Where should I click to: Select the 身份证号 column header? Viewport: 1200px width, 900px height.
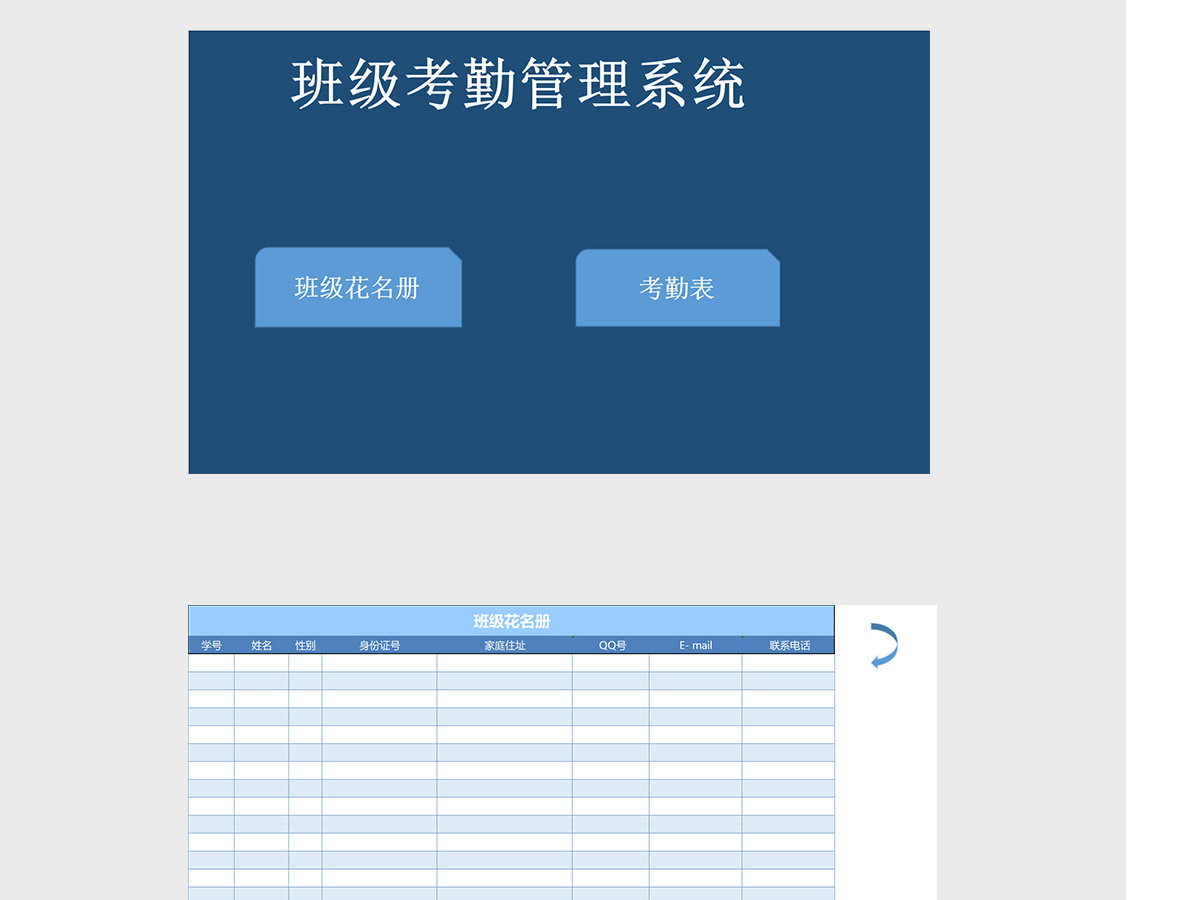tap(379, 645)
